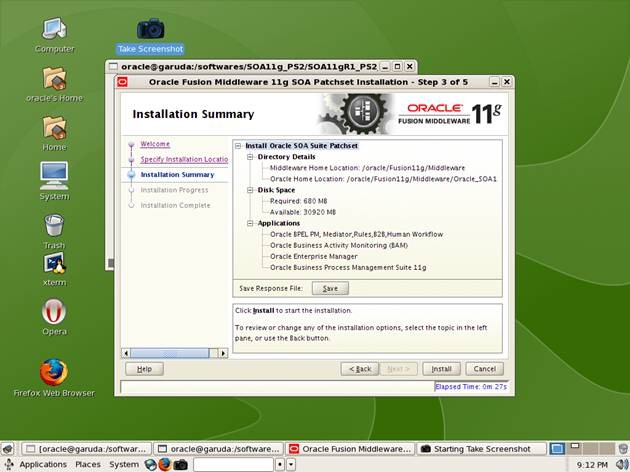This screenshot has width=630, height=472.
Task: Click the right arrow of the steps pane scrollbar
Action: (223, 353)
